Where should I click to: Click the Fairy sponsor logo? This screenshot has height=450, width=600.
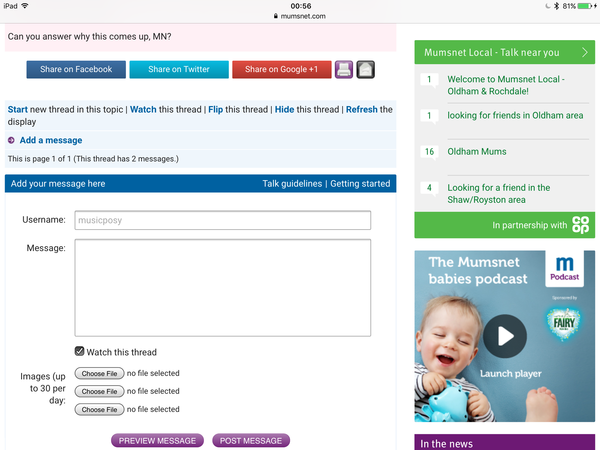[564, 323]
